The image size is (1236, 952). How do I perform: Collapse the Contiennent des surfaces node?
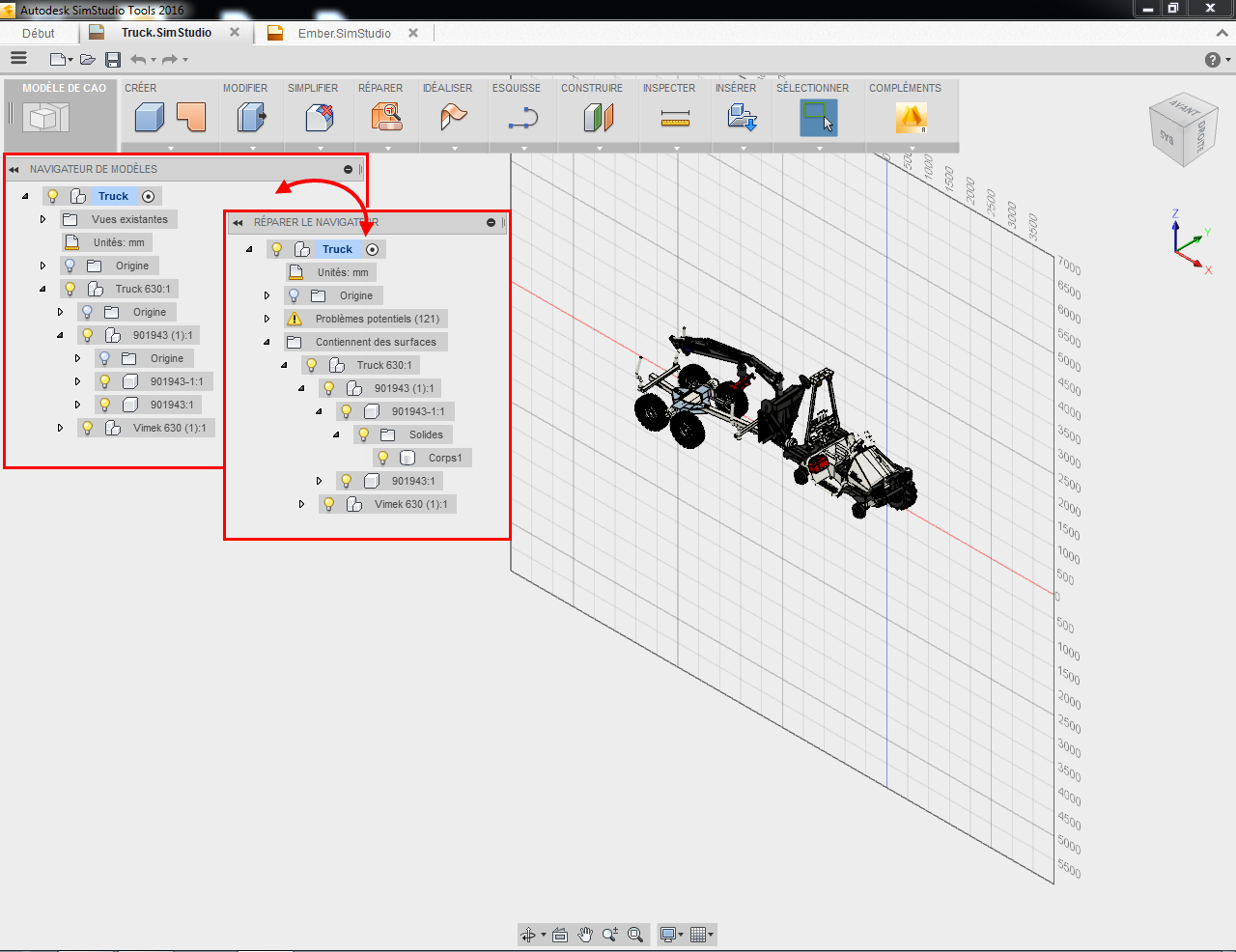point(267,342)
